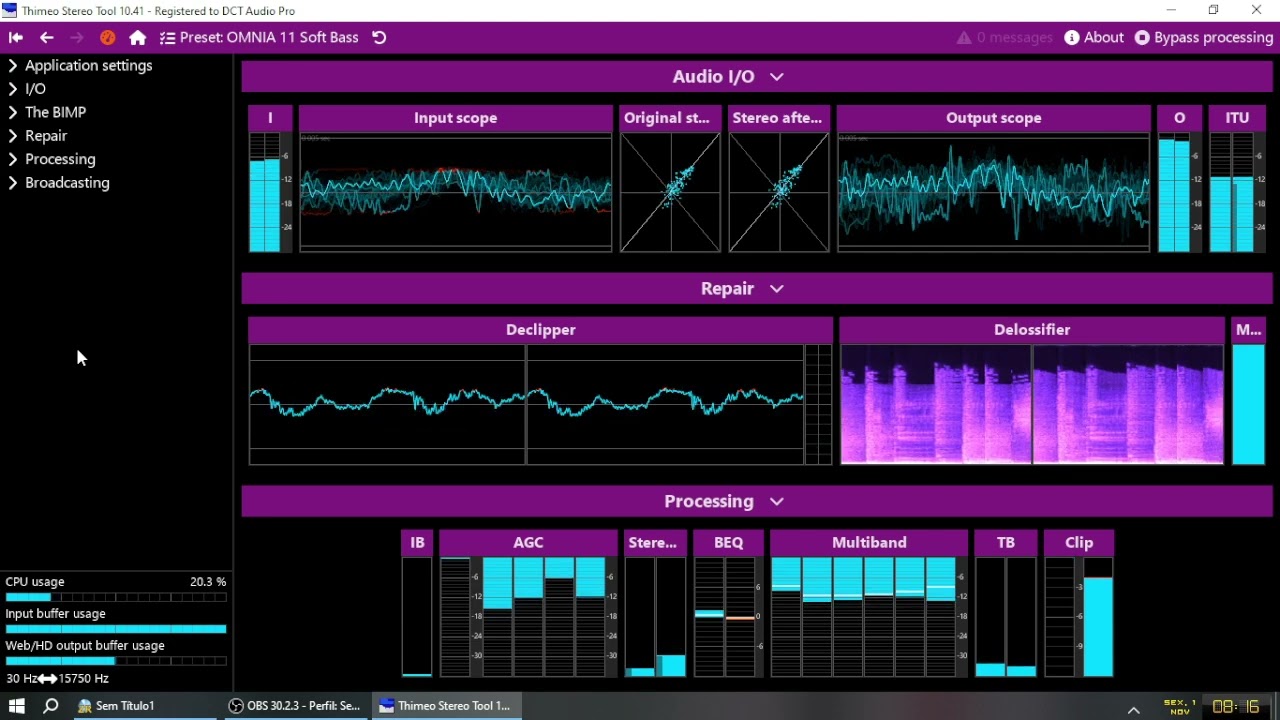
Task: Click the Clip level meter bar
Action: point(1098,617)
